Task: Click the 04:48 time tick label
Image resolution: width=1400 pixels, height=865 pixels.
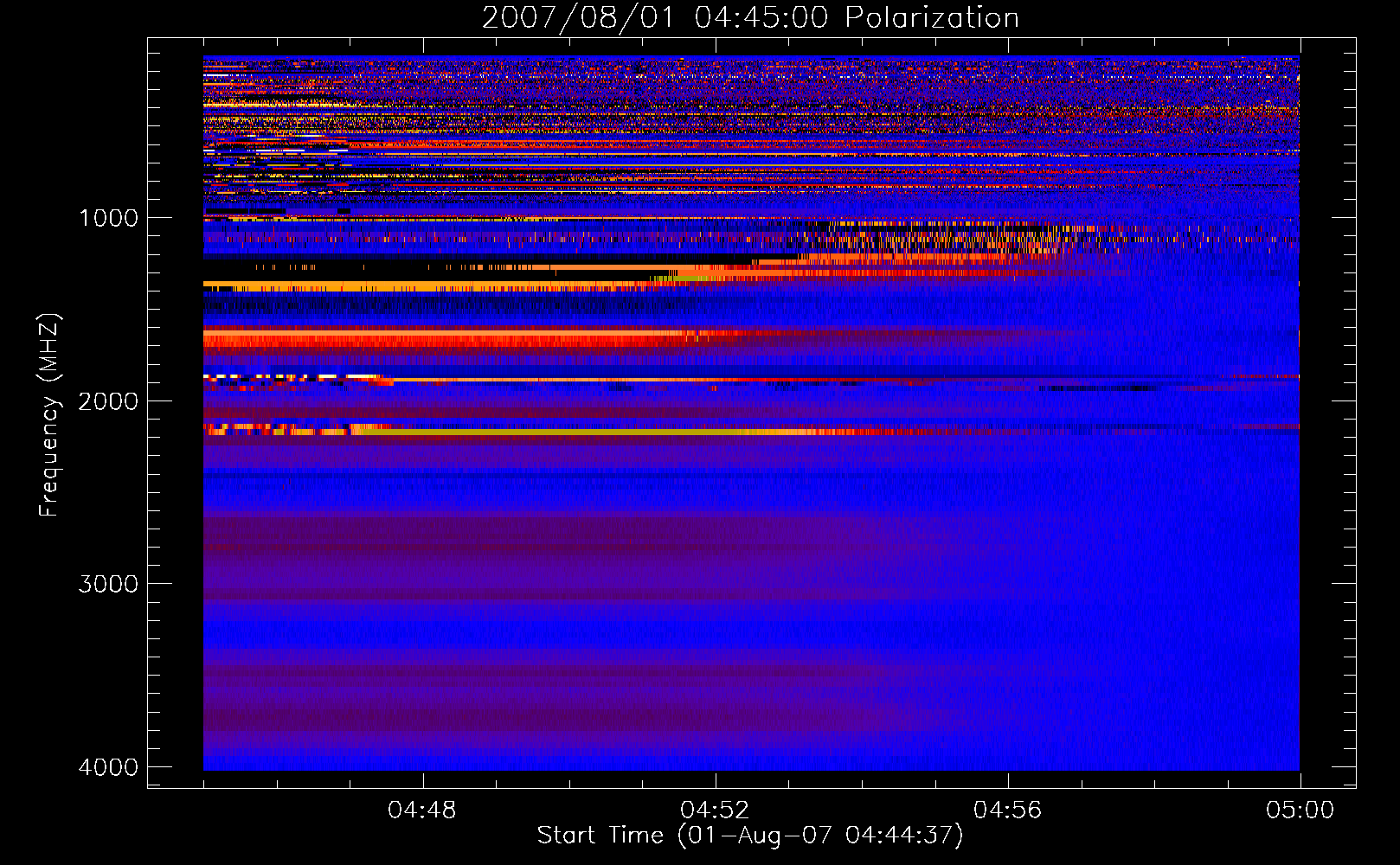Action: (x=422, y=811)
